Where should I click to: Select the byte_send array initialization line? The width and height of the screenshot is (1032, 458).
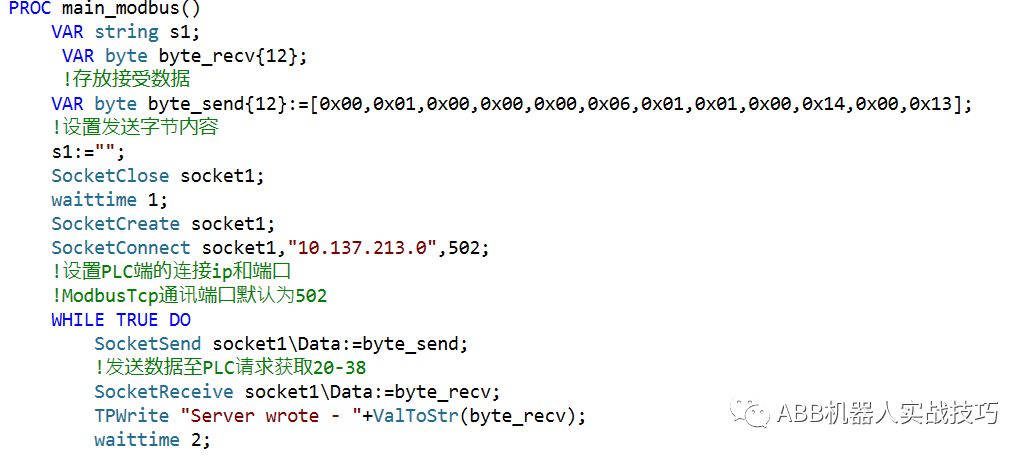(511, 104)
